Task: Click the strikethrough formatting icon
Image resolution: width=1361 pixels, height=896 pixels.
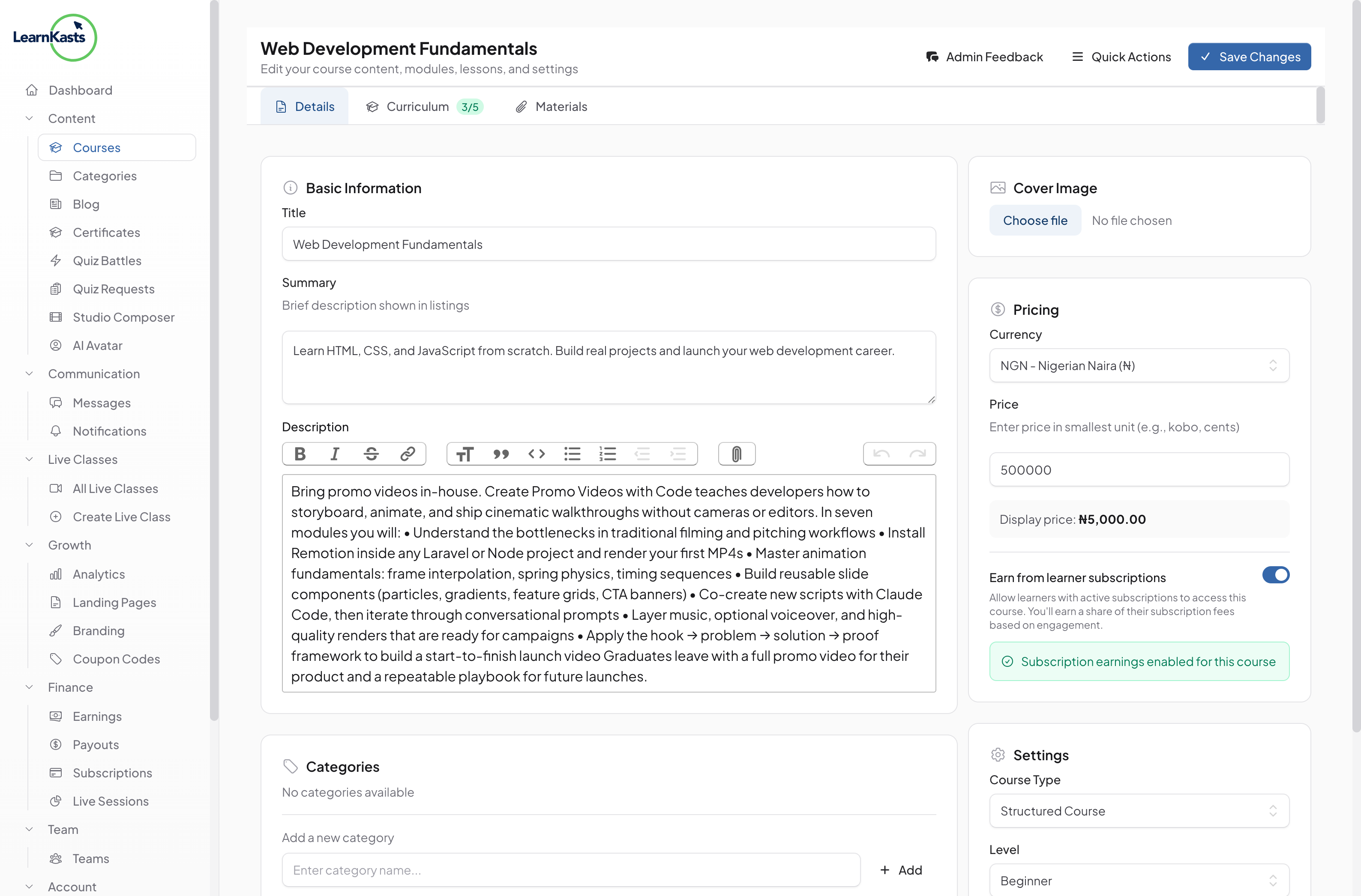Action: [x=371, y=454]
